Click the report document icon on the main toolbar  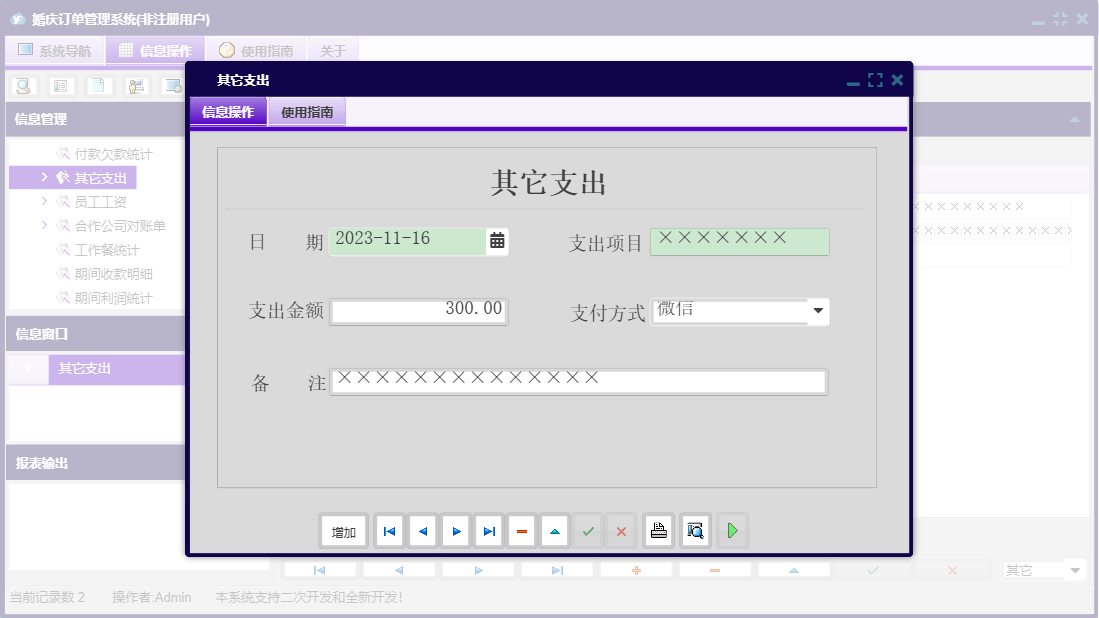(x=97, y=86)
